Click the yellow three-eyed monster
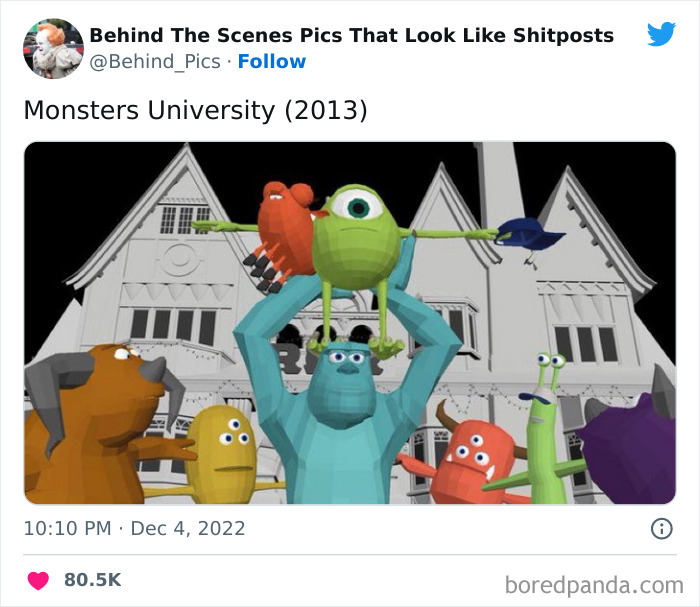 [221, 453]
